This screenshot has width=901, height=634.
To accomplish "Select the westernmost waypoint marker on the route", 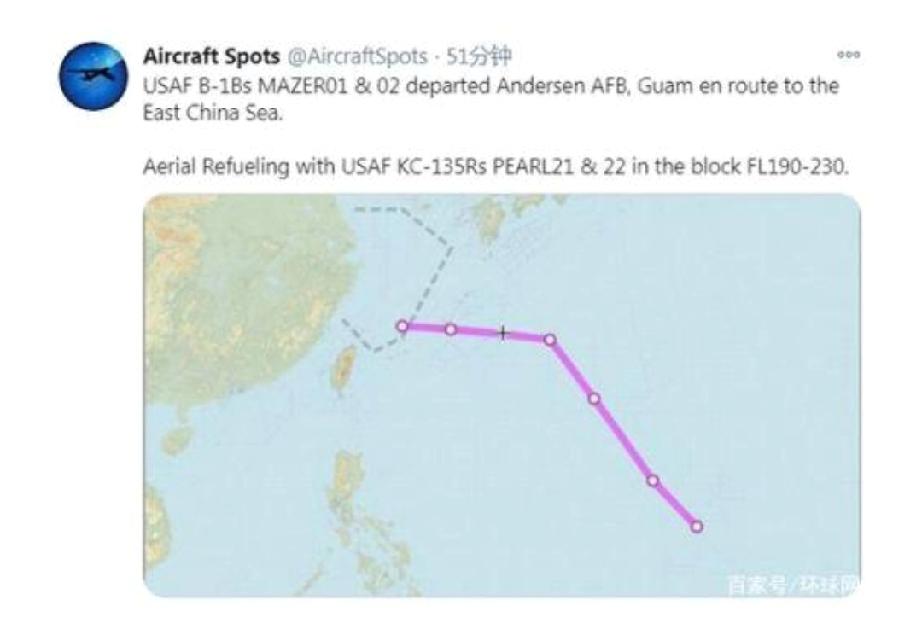I will pyautogui.click(x=401, y=324).
